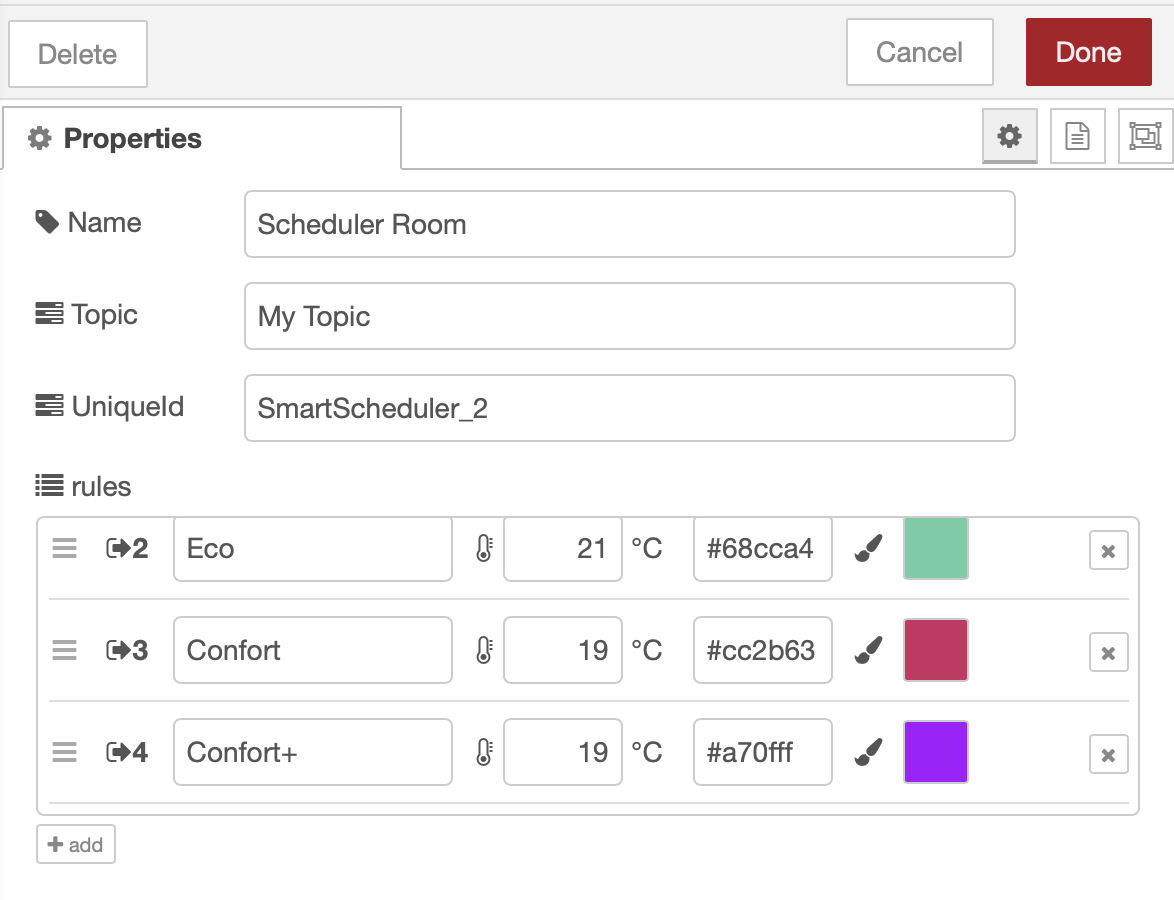Image resolution: width=1174 pixels, height=900 pixels.
Task: Click the paintbrush icon for Eco rule
Action: pos(868,548)
